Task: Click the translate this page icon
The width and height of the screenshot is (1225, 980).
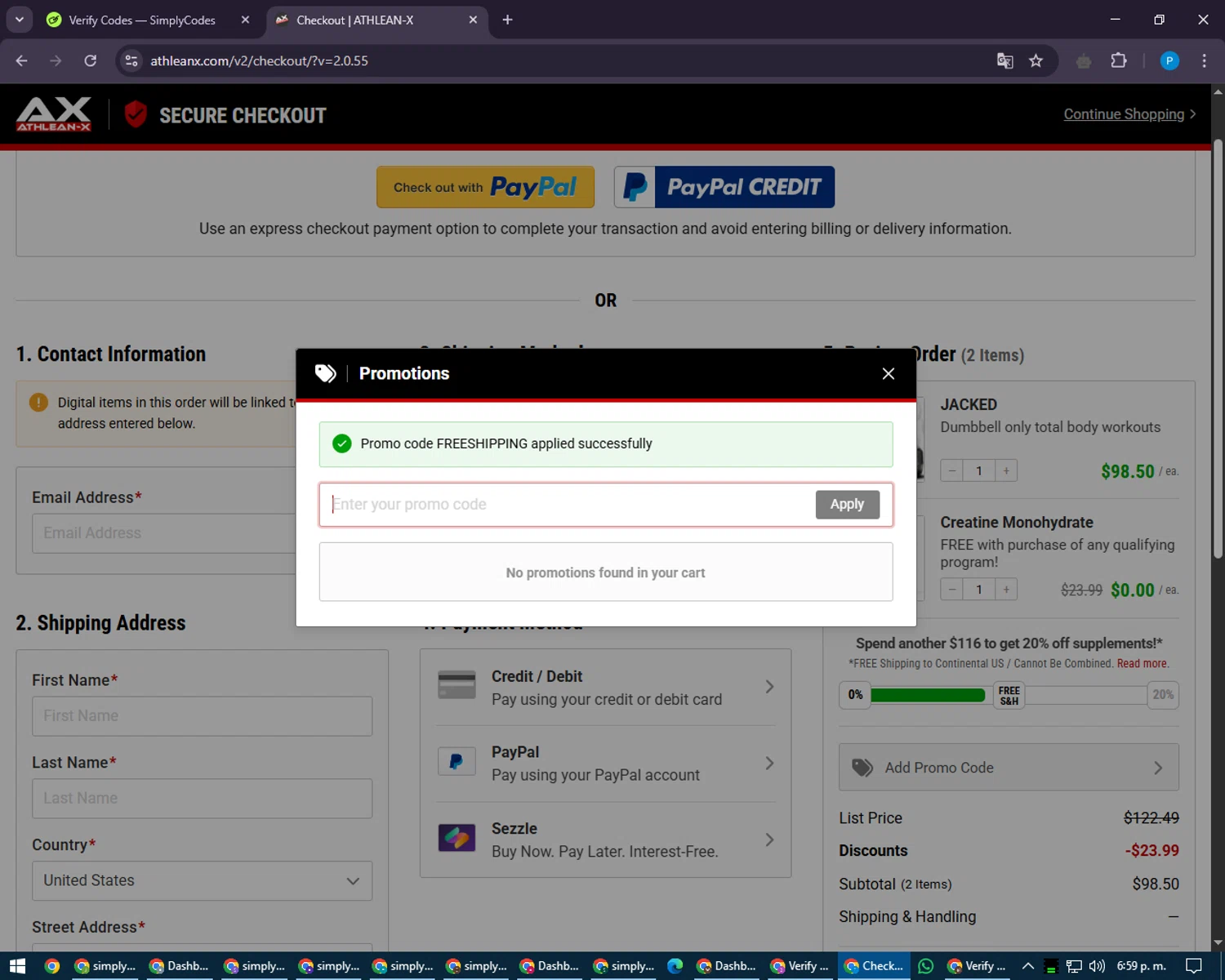Action: (1005, 60)
